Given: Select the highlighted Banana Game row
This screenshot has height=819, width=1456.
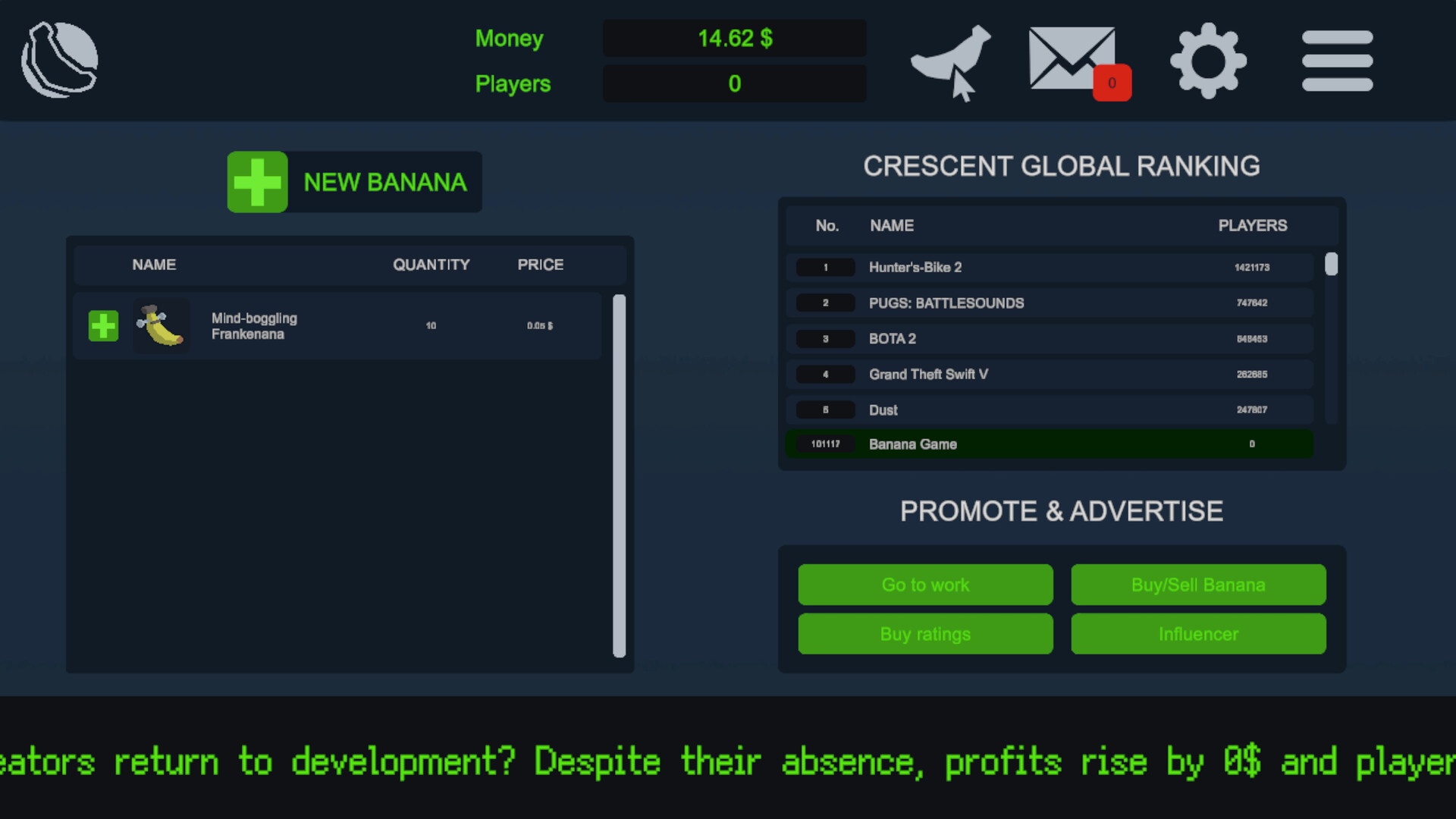Looking at the screenshot, I should pos(1050,444).
